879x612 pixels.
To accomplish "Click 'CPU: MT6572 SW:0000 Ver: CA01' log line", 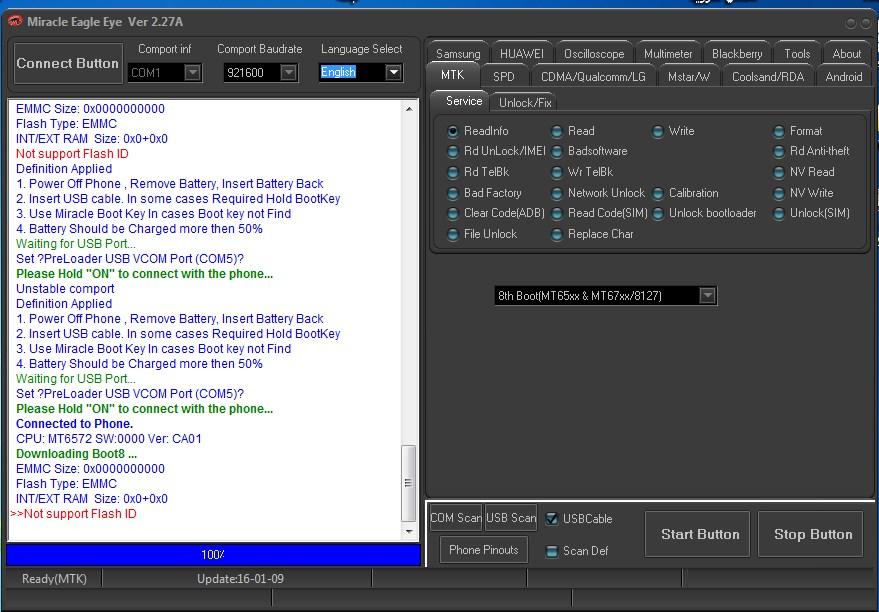I will (x=109, y=439).
